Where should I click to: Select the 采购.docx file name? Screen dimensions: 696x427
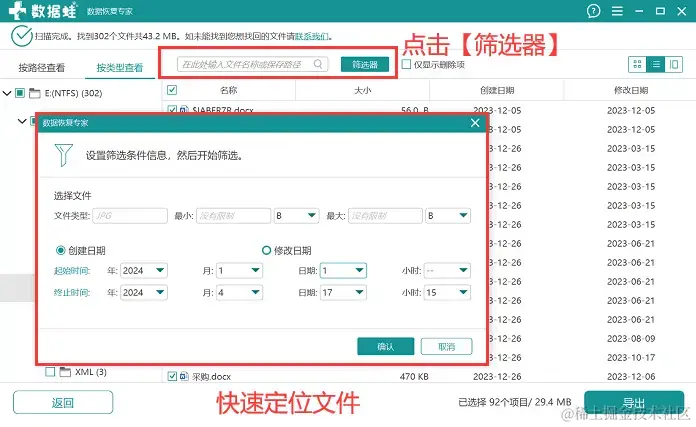(x=211, y=376)
